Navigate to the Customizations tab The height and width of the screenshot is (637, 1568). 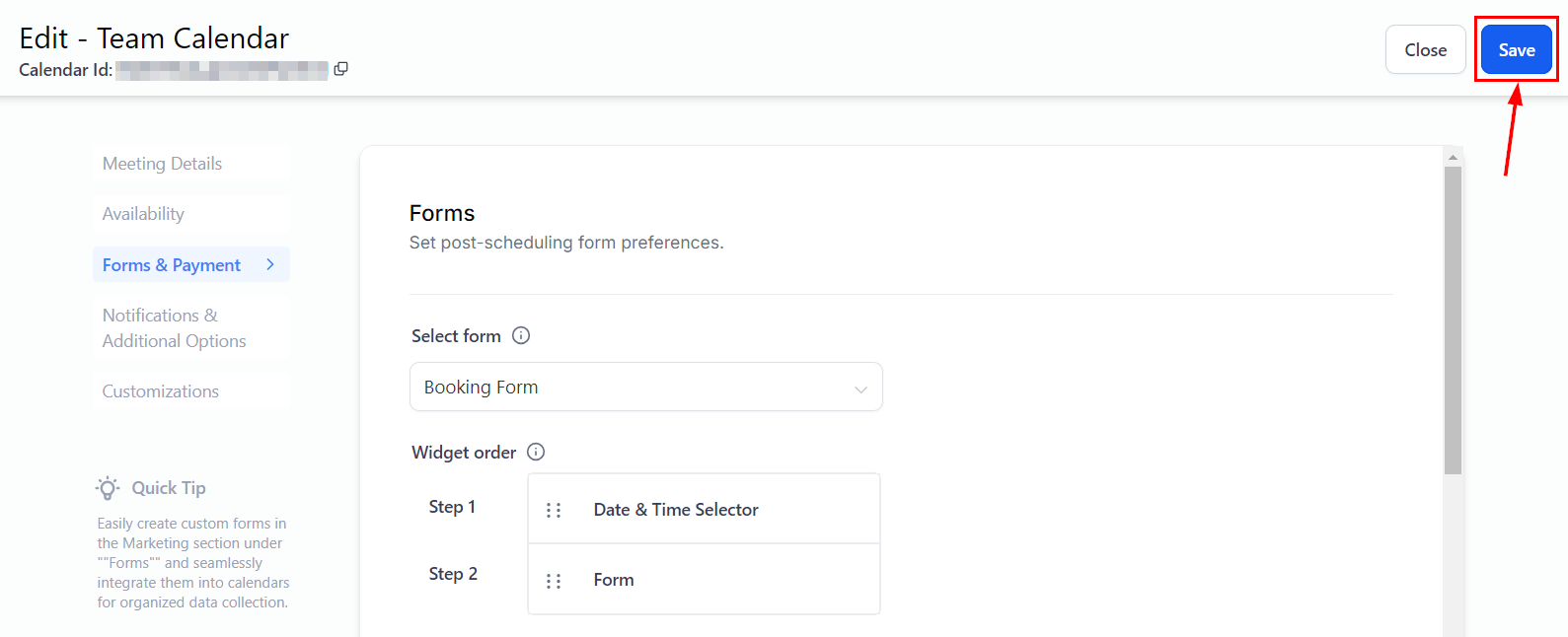point(161,391)
